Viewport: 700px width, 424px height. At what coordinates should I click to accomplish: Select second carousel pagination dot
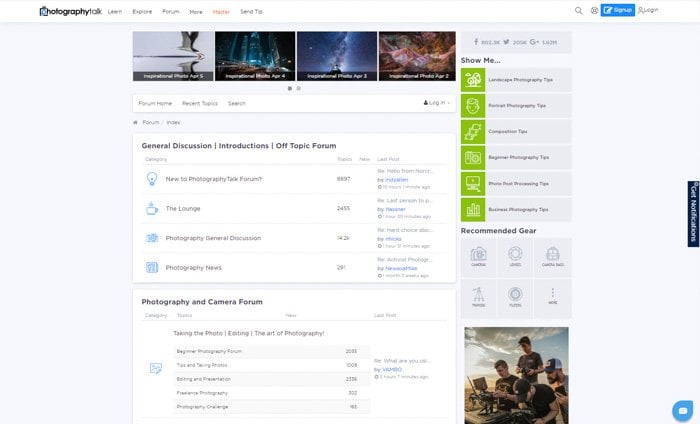[299, 88]
